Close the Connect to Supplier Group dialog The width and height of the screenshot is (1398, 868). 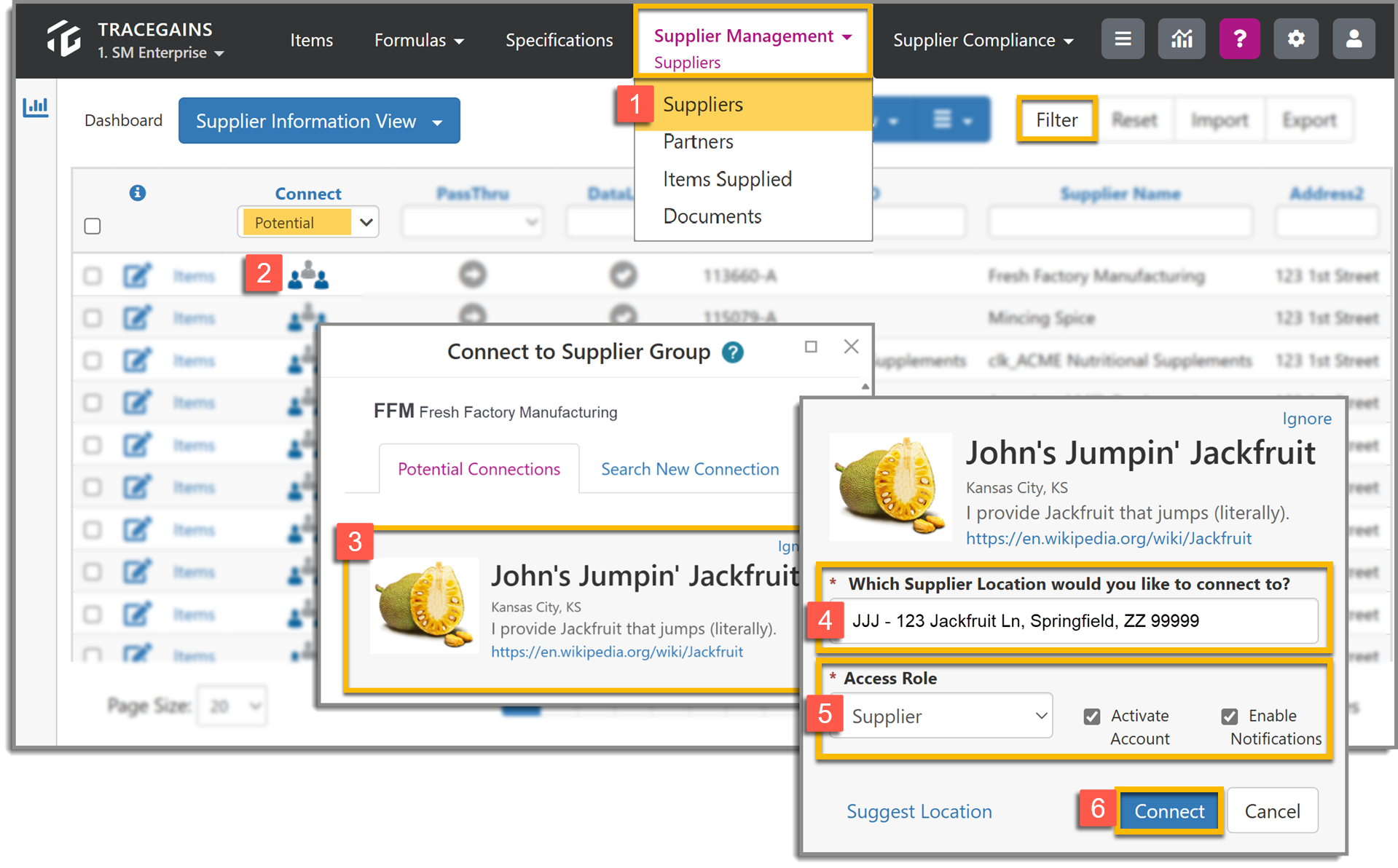851,347
